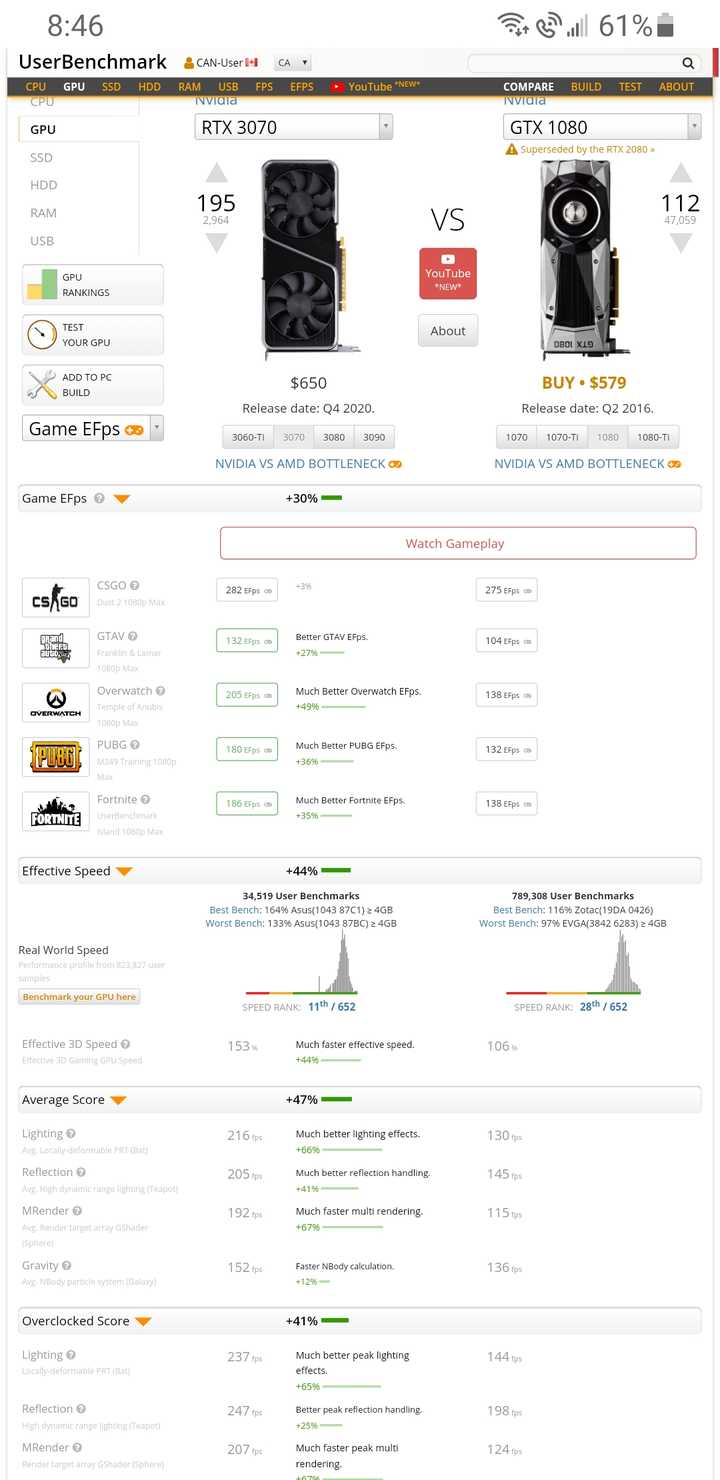Click the search input field

tap(576, 63)
